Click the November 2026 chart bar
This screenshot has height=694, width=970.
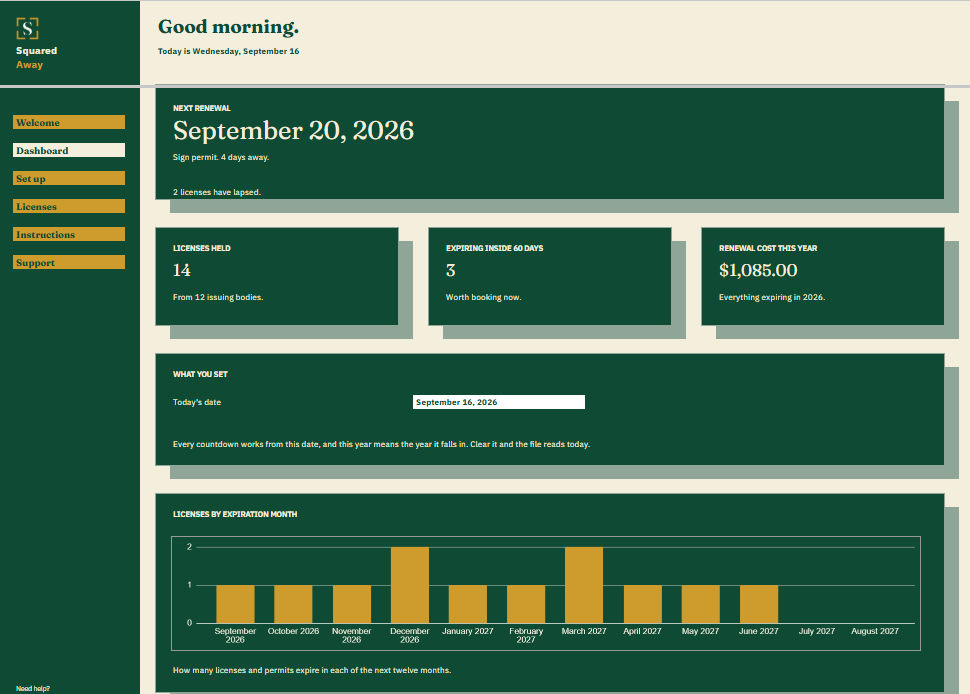351,604
